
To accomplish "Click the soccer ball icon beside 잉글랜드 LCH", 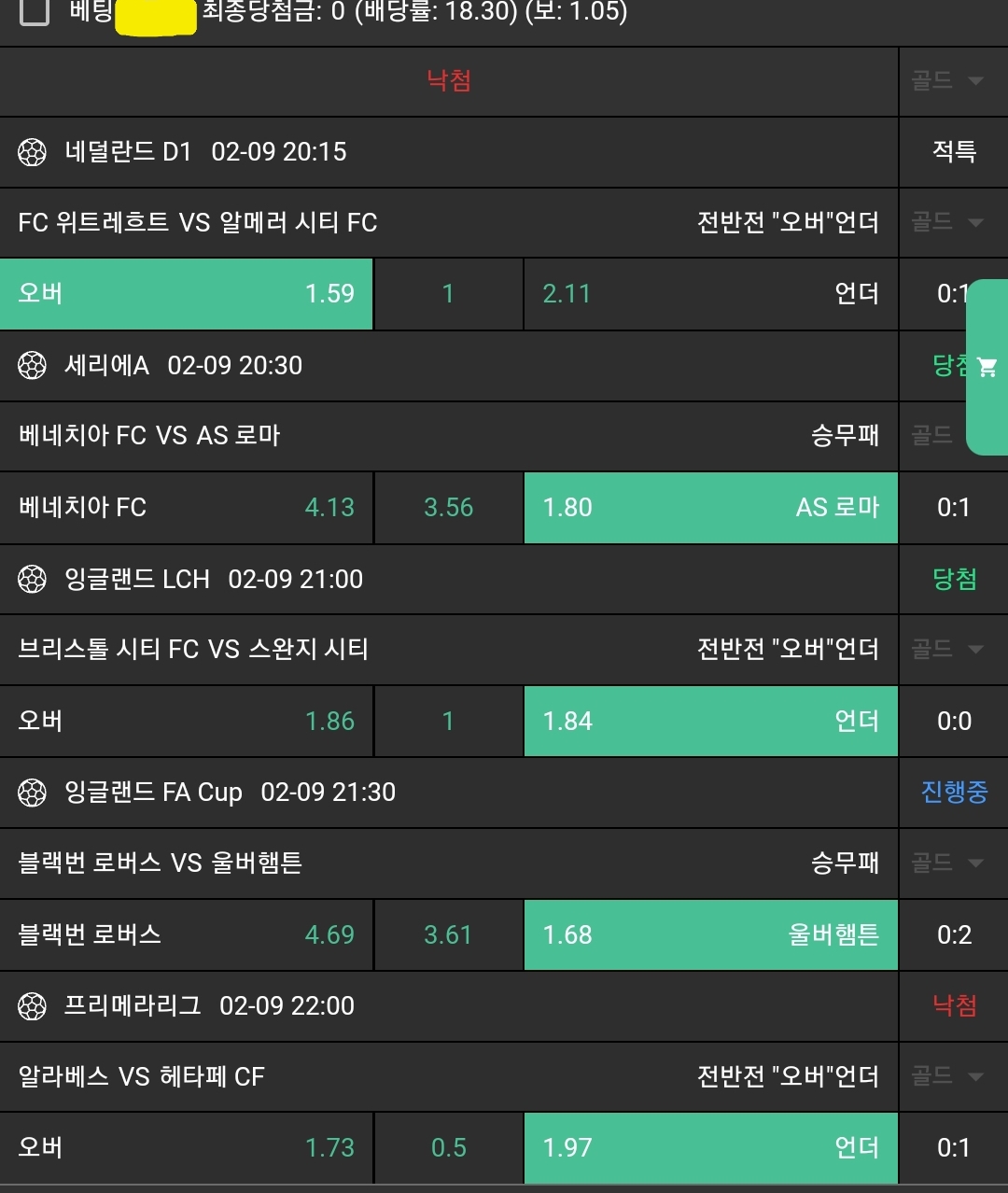I will point(33,580).
